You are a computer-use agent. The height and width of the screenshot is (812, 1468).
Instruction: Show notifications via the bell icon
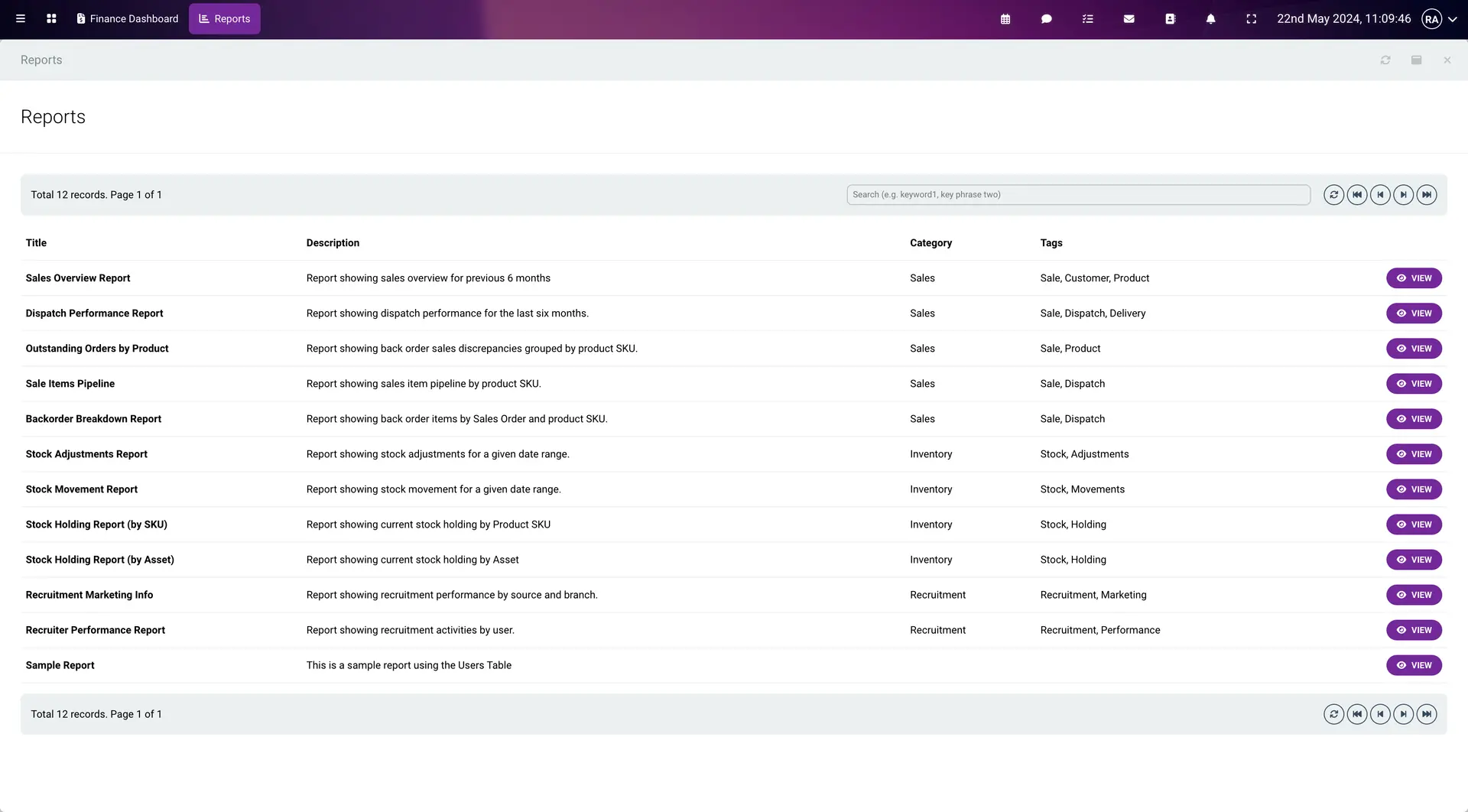[x=1210, y=19]
